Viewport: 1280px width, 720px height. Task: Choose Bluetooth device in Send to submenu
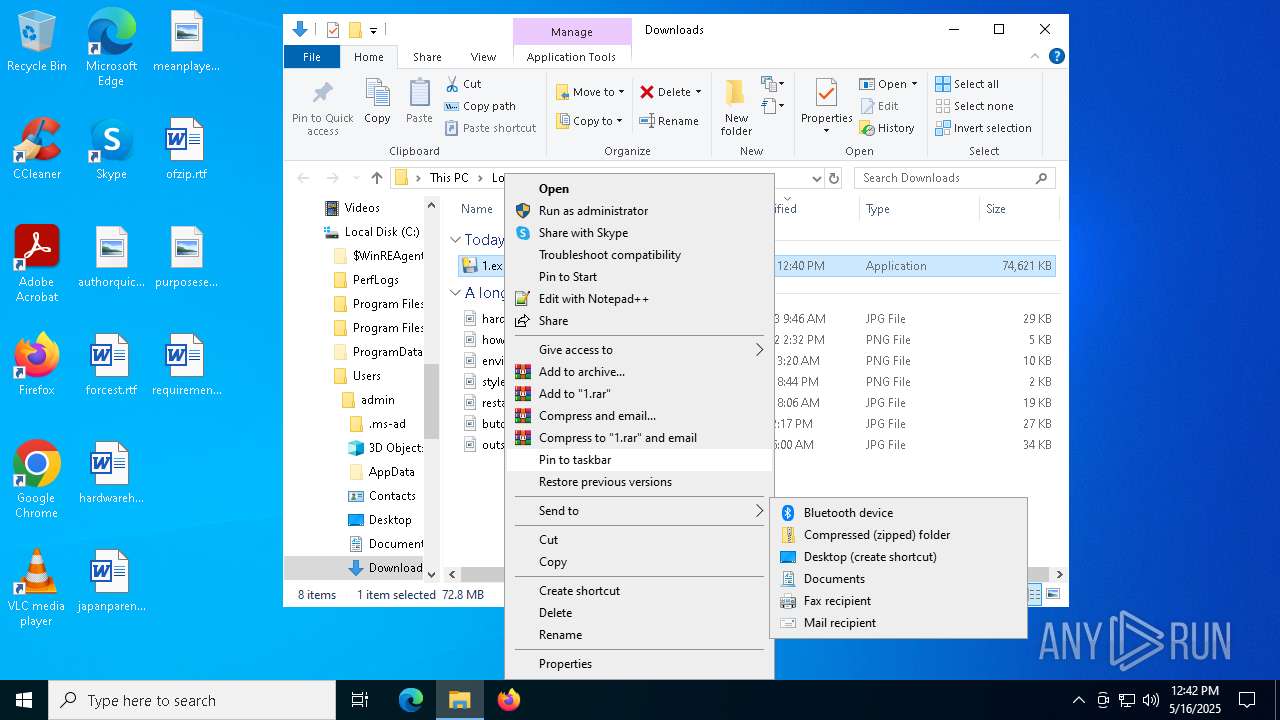(898, 513)
